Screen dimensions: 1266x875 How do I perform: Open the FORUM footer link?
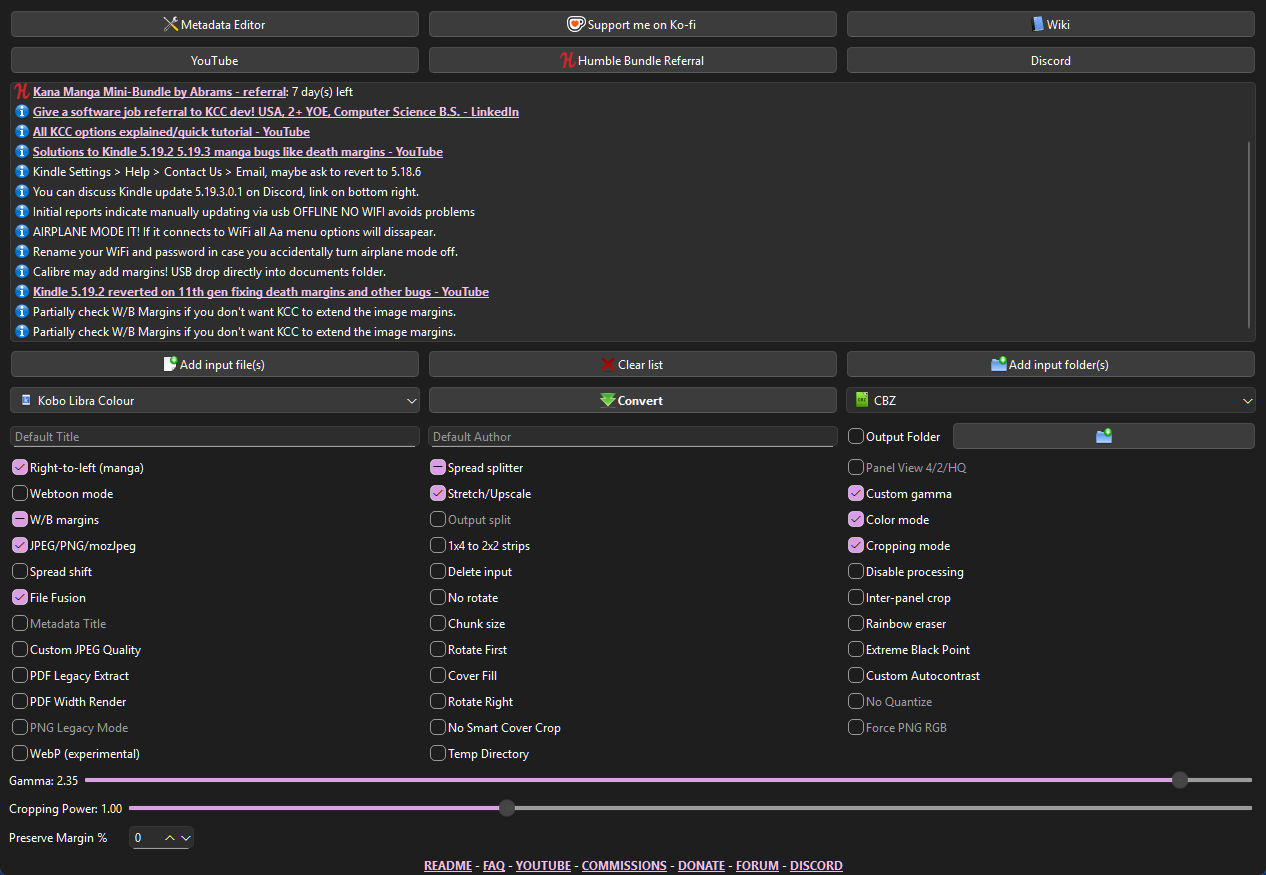click(757, 865)
